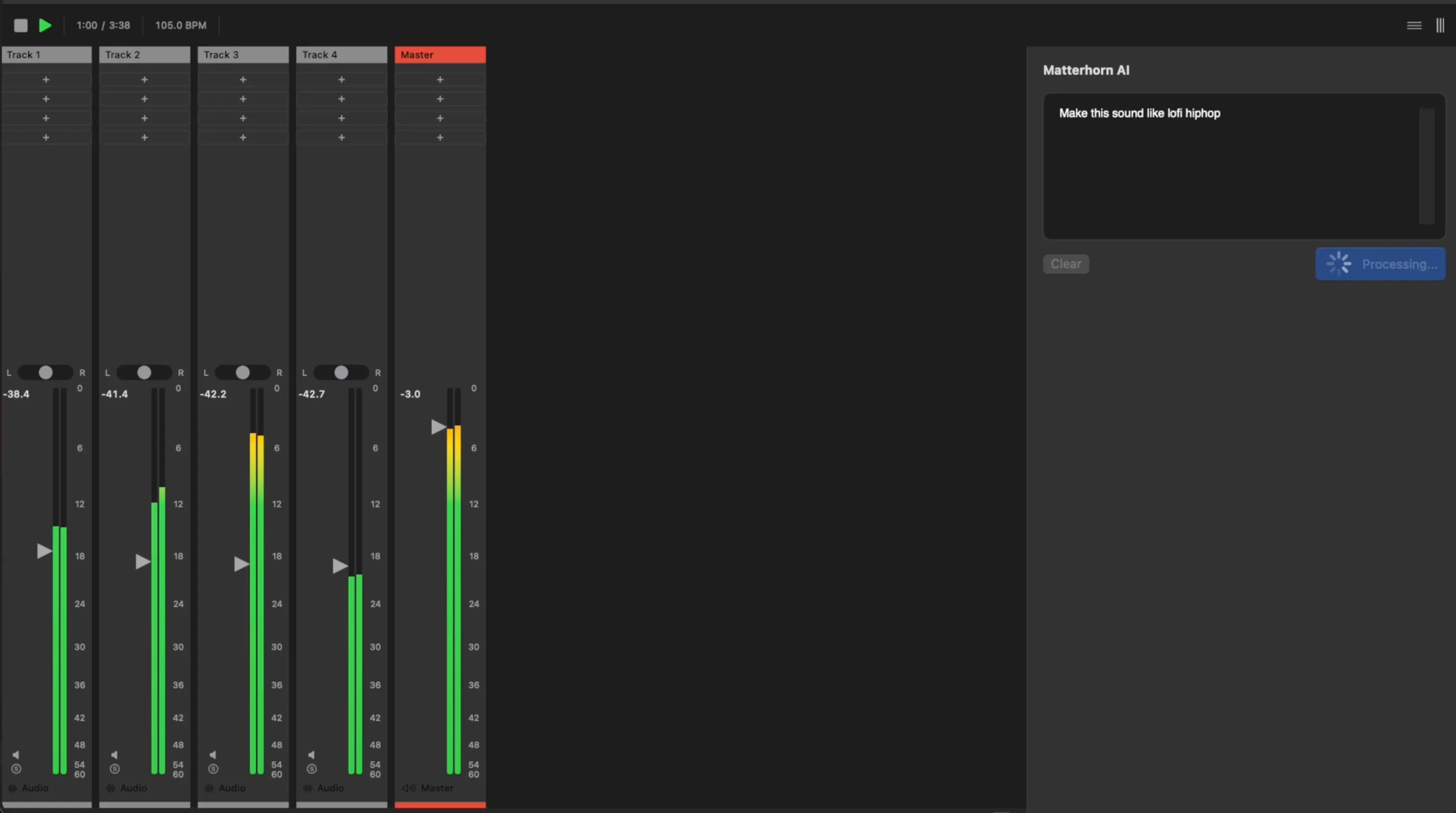
Task: Switch to arrangement view using horizontal lines icon
Action: [x=1414, y=25]
